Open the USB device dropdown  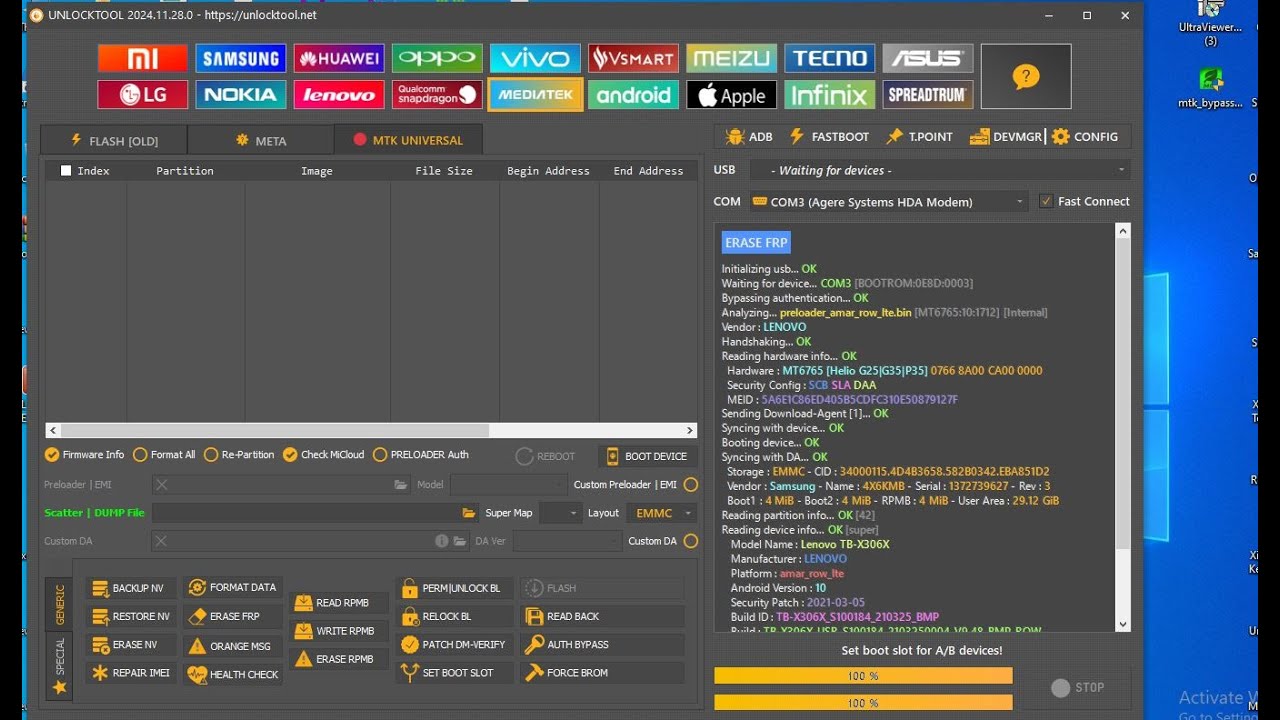[940, 170]
